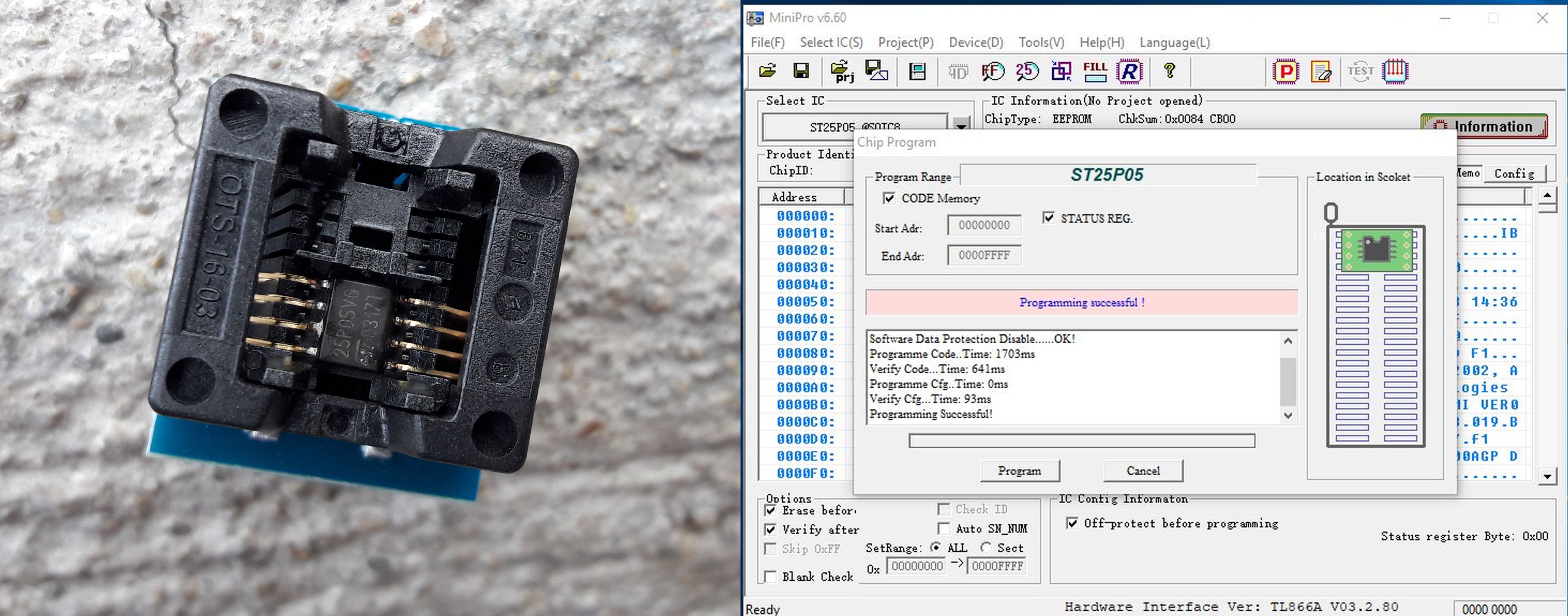Click the open project 'prj' icon
The image size is (1568, 616).
[x=842, y=71]
